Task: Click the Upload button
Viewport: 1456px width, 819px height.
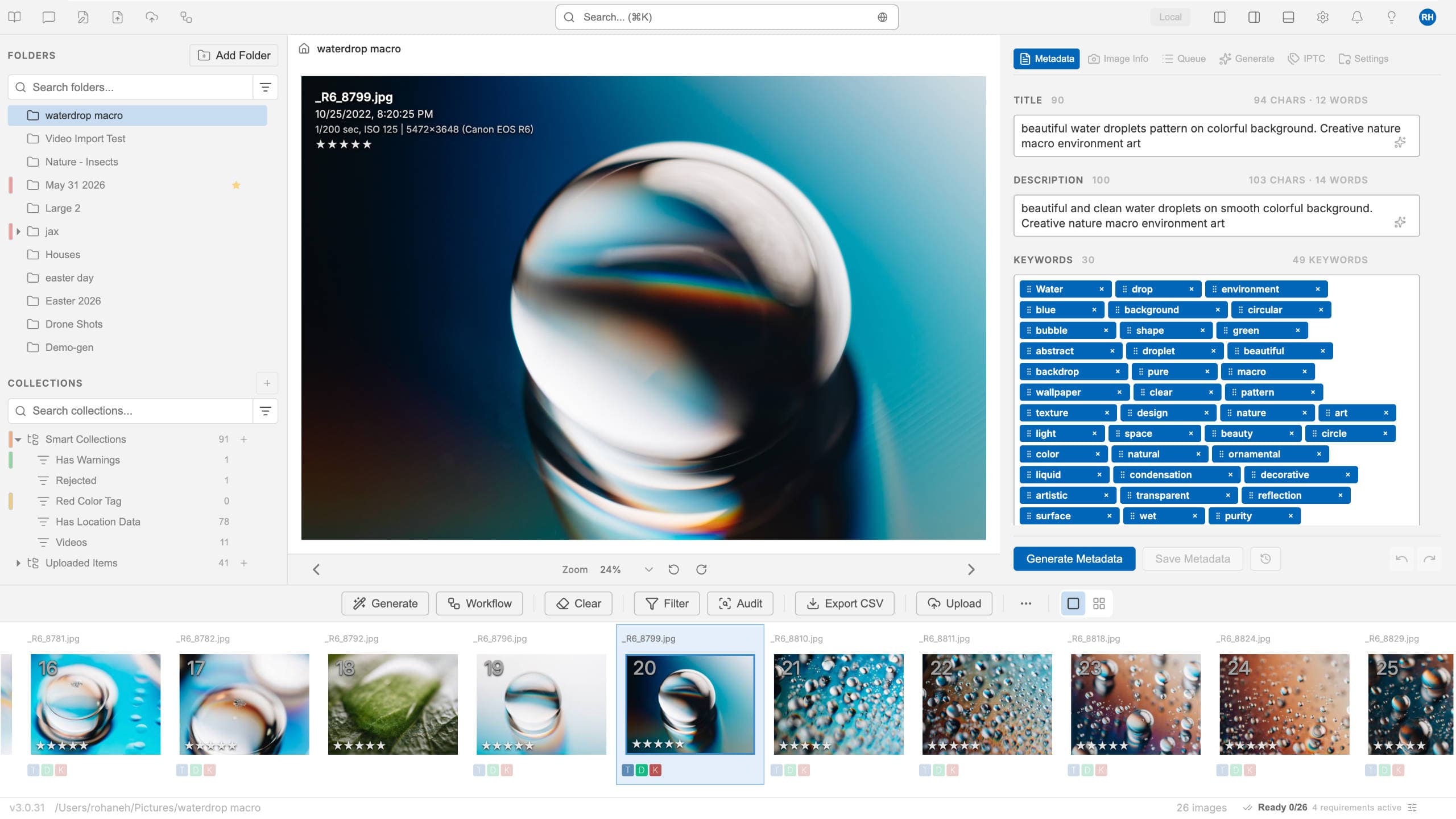Action: tap(954, 603)
